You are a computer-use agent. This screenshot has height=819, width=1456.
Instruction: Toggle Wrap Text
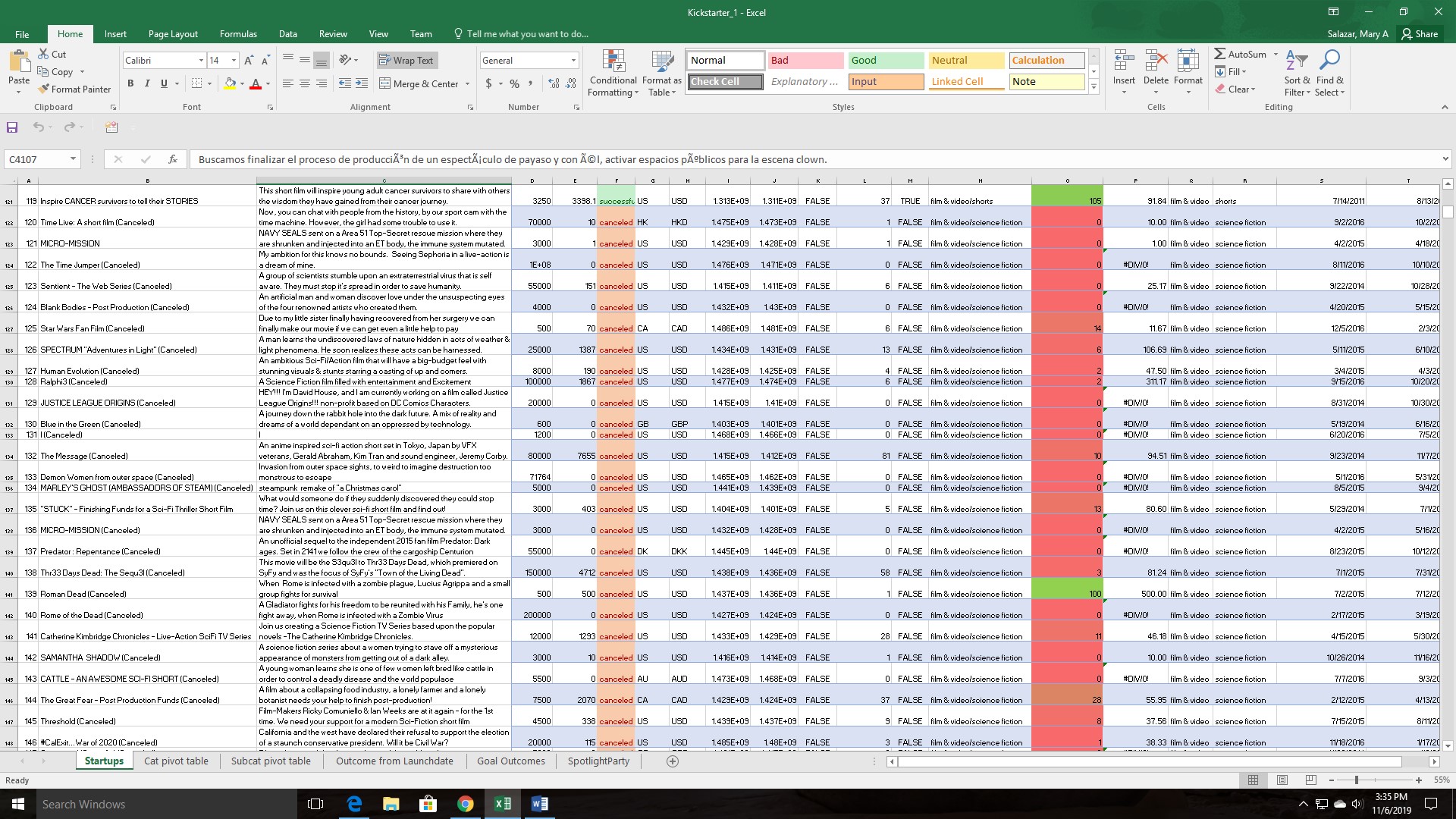click(407, 60)
